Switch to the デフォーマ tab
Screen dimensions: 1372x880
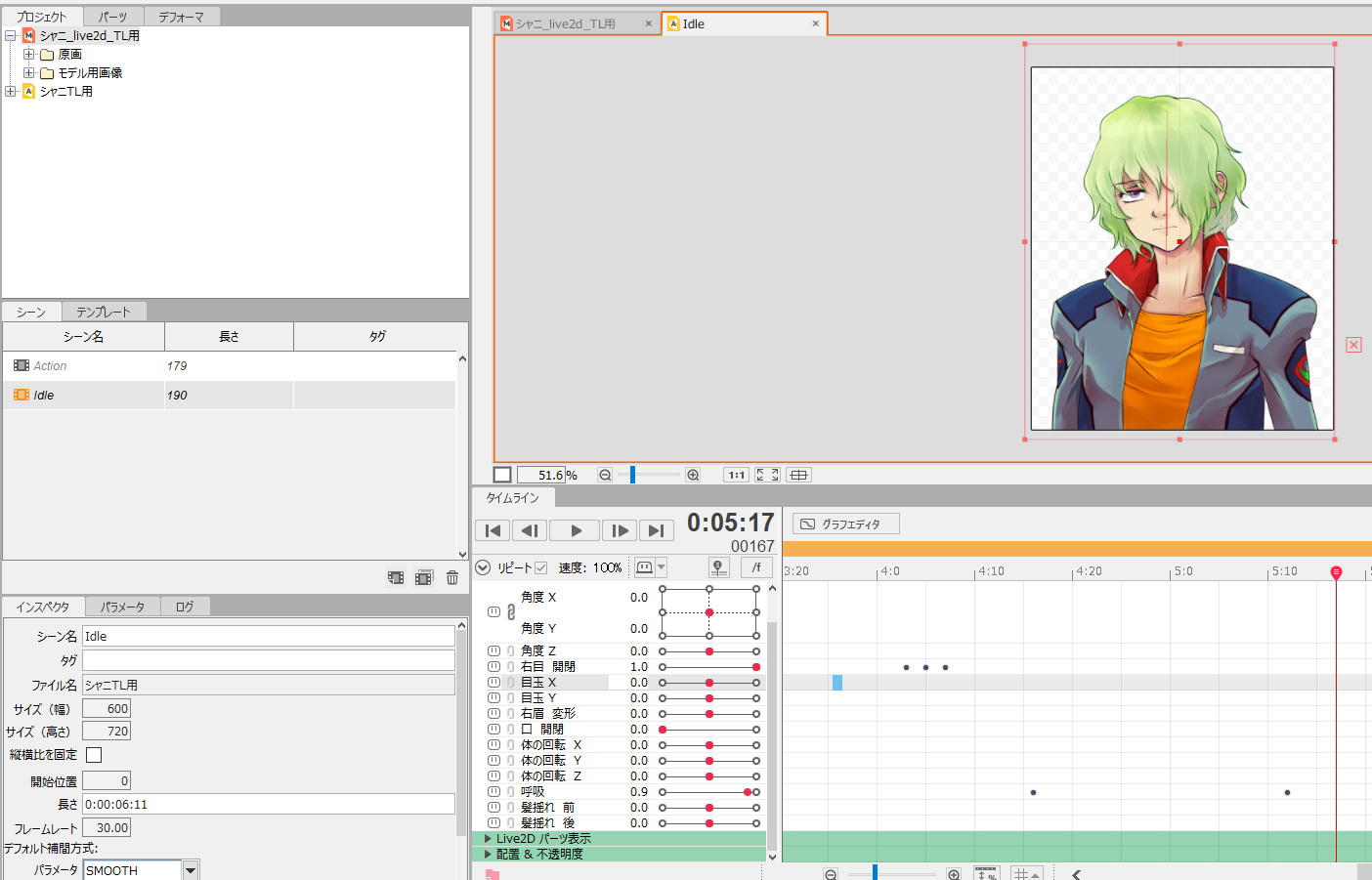(182, 17)
